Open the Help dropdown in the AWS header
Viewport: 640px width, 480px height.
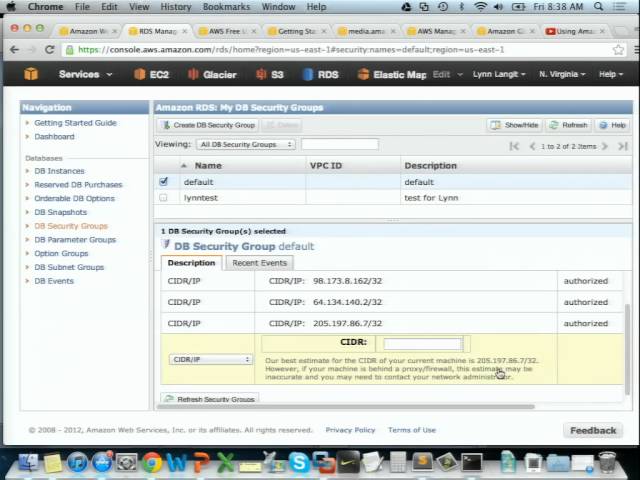pyautogui.click(x=611, y=74)
